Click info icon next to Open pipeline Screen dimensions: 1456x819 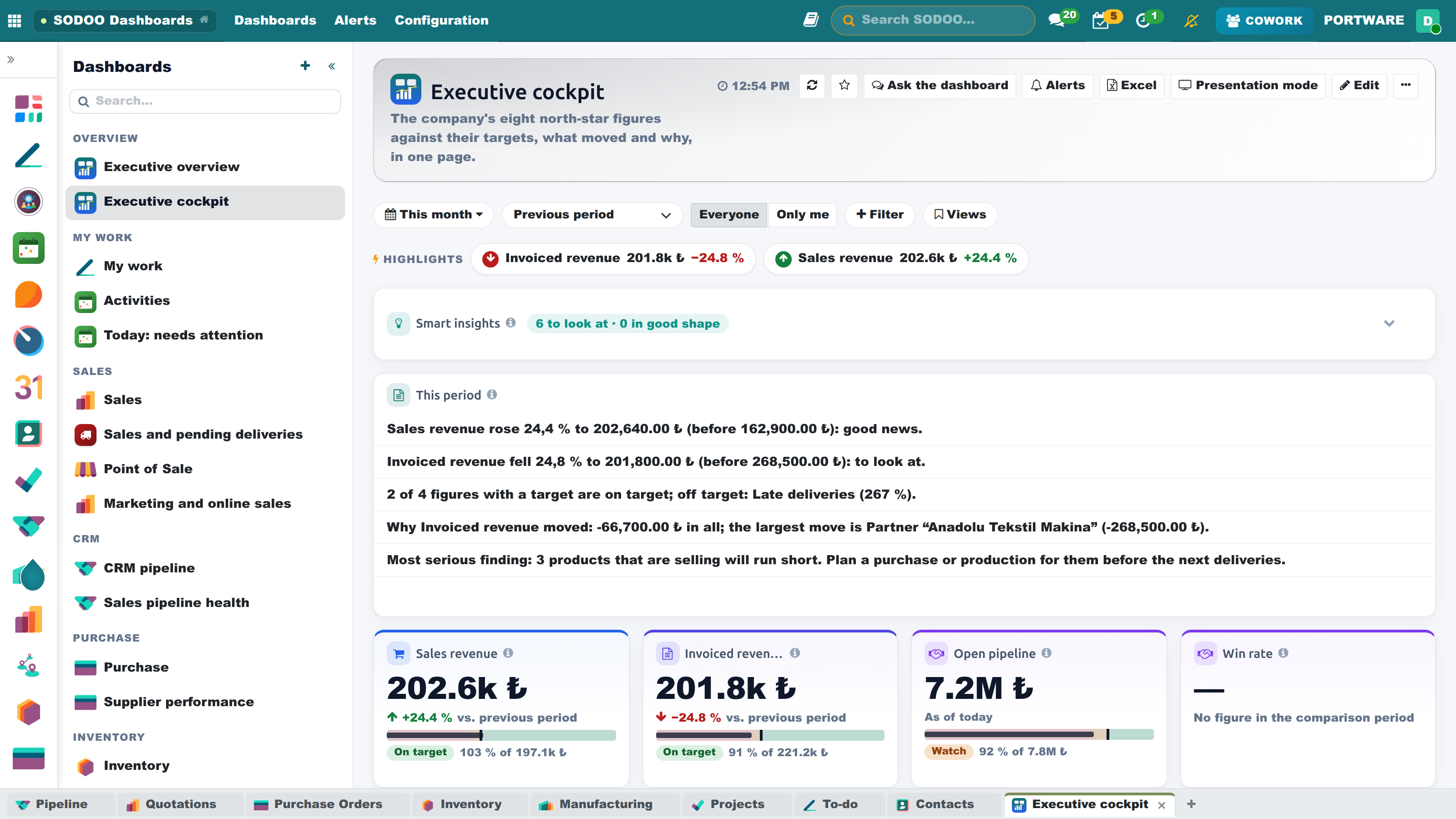point(1047,653)
